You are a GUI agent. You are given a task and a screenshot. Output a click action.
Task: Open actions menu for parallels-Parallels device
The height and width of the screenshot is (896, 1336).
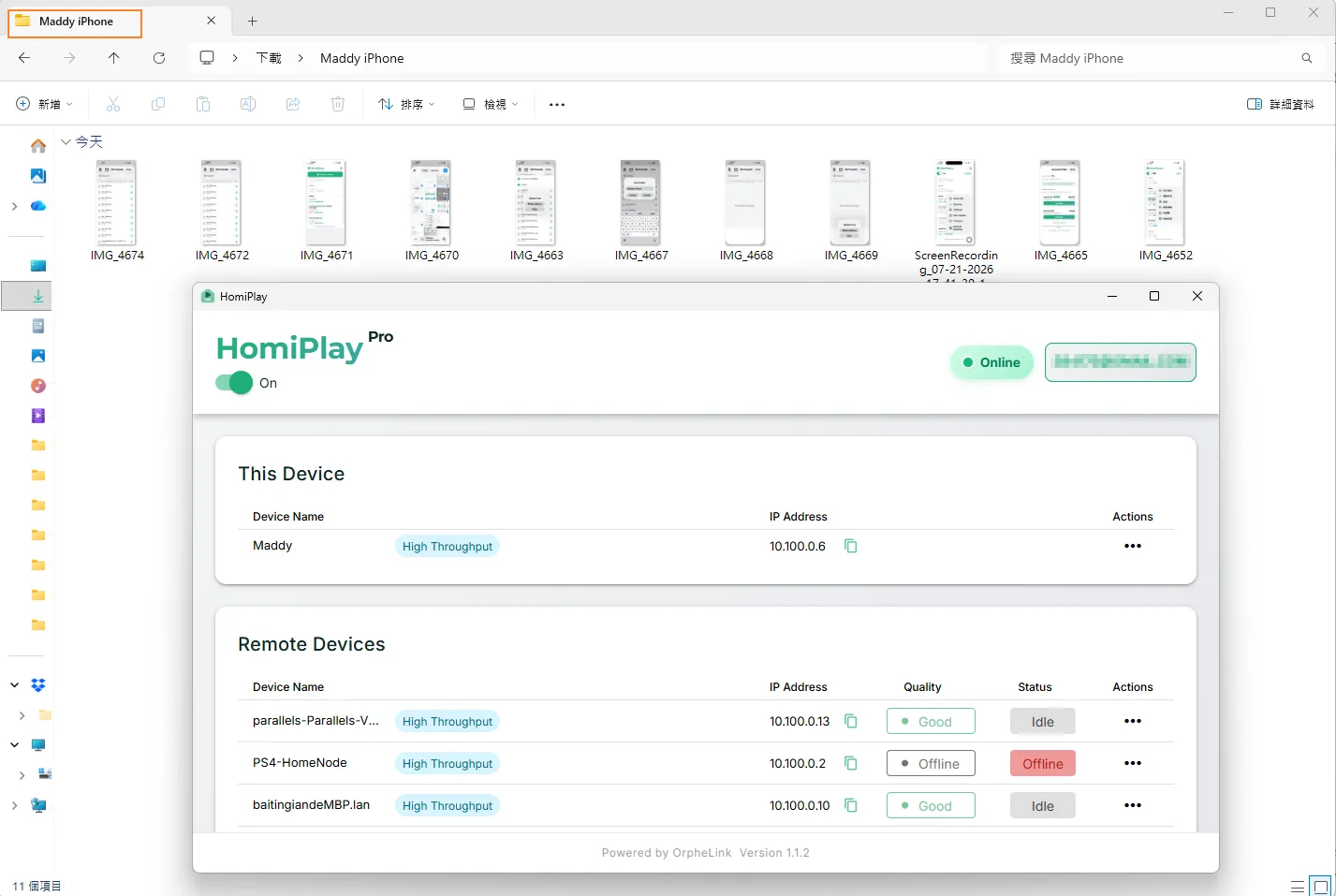(1133, 721)
